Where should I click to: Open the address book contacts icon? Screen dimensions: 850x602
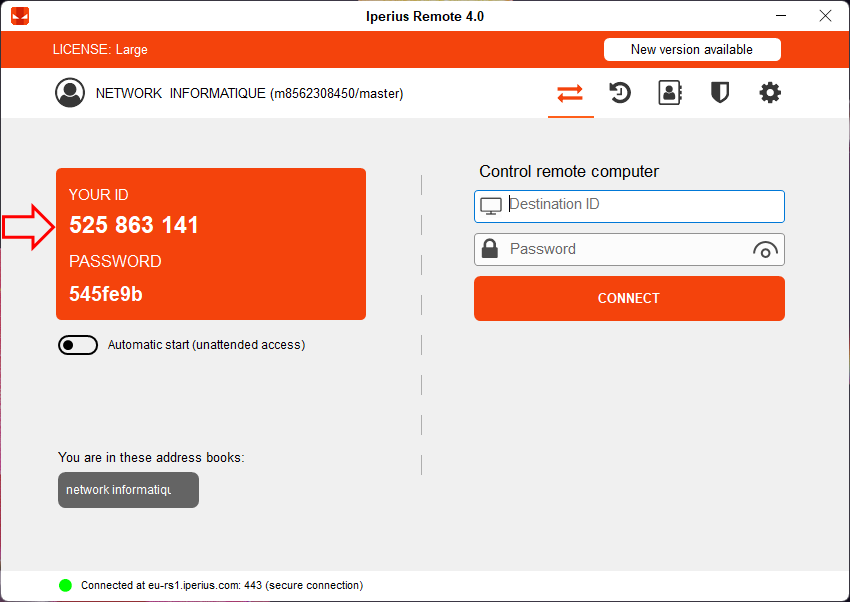(670, 93)
